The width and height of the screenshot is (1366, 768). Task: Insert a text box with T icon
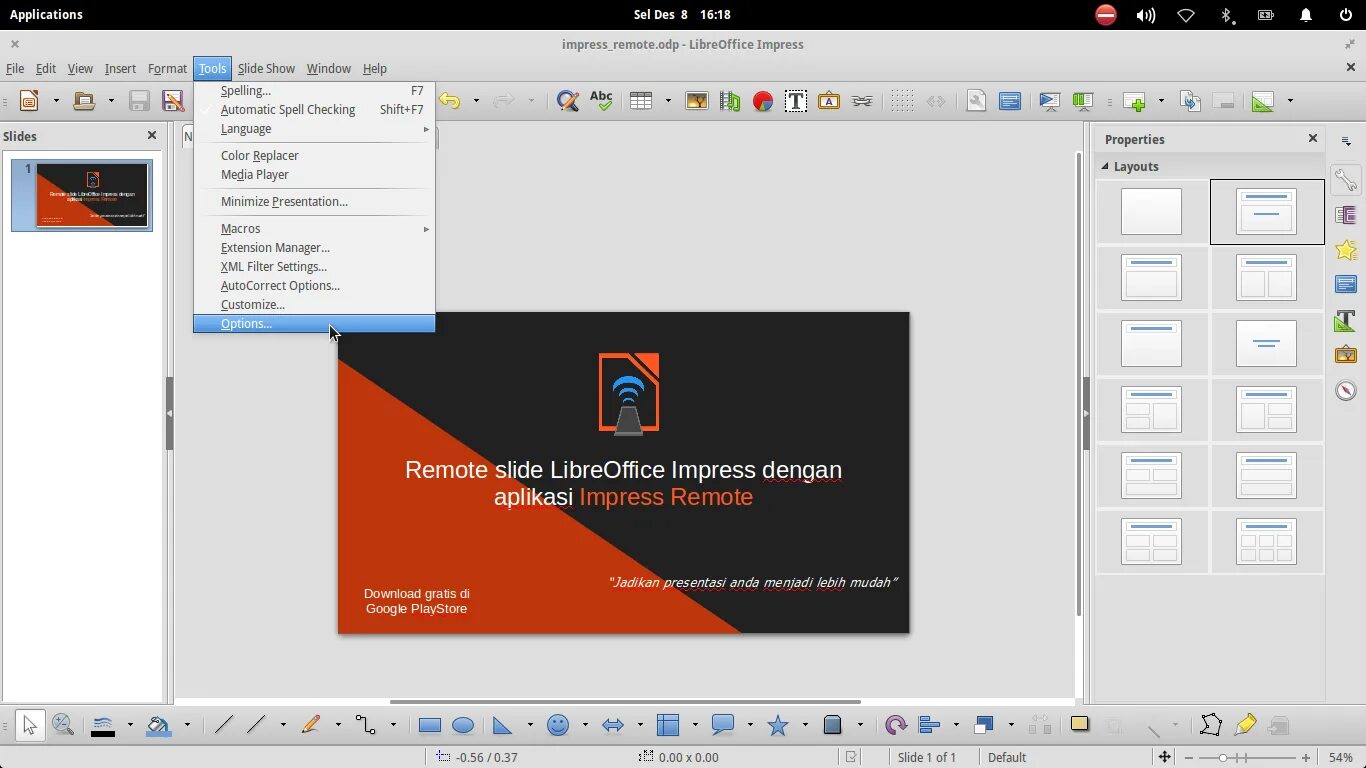pos(796,100)
